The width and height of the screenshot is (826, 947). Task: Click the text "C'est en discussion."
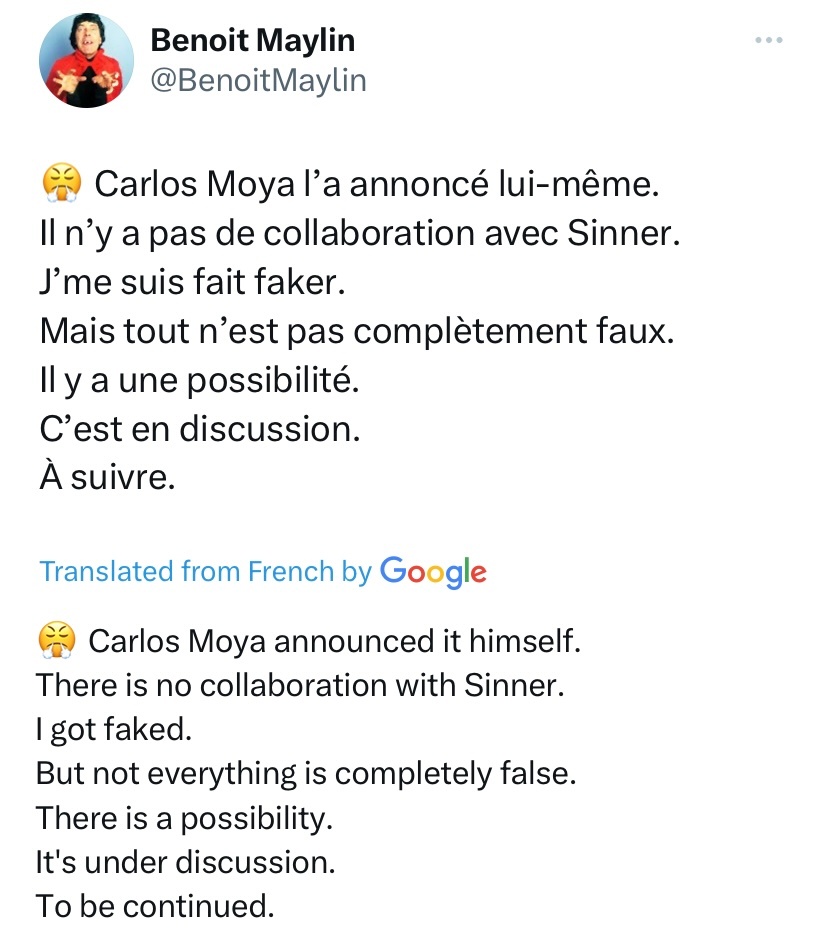200,429
